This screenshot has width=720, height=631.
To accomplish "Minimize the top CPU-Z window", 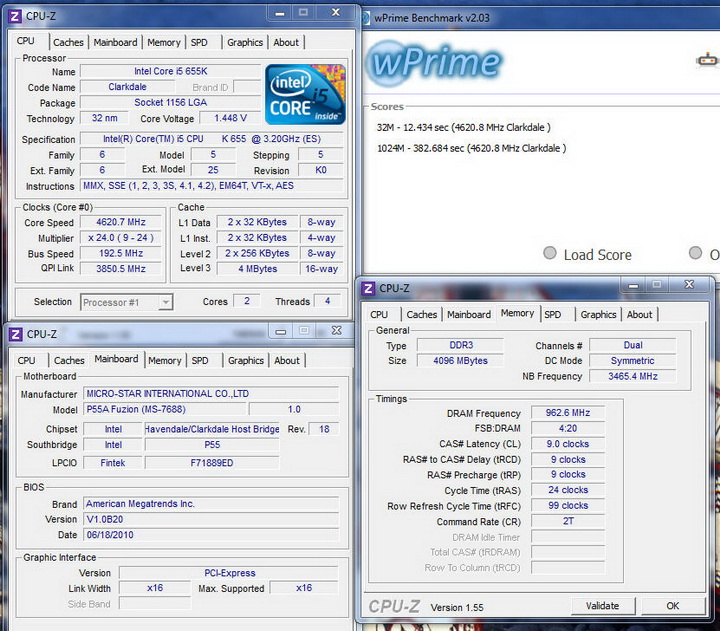I will [280, 13].
